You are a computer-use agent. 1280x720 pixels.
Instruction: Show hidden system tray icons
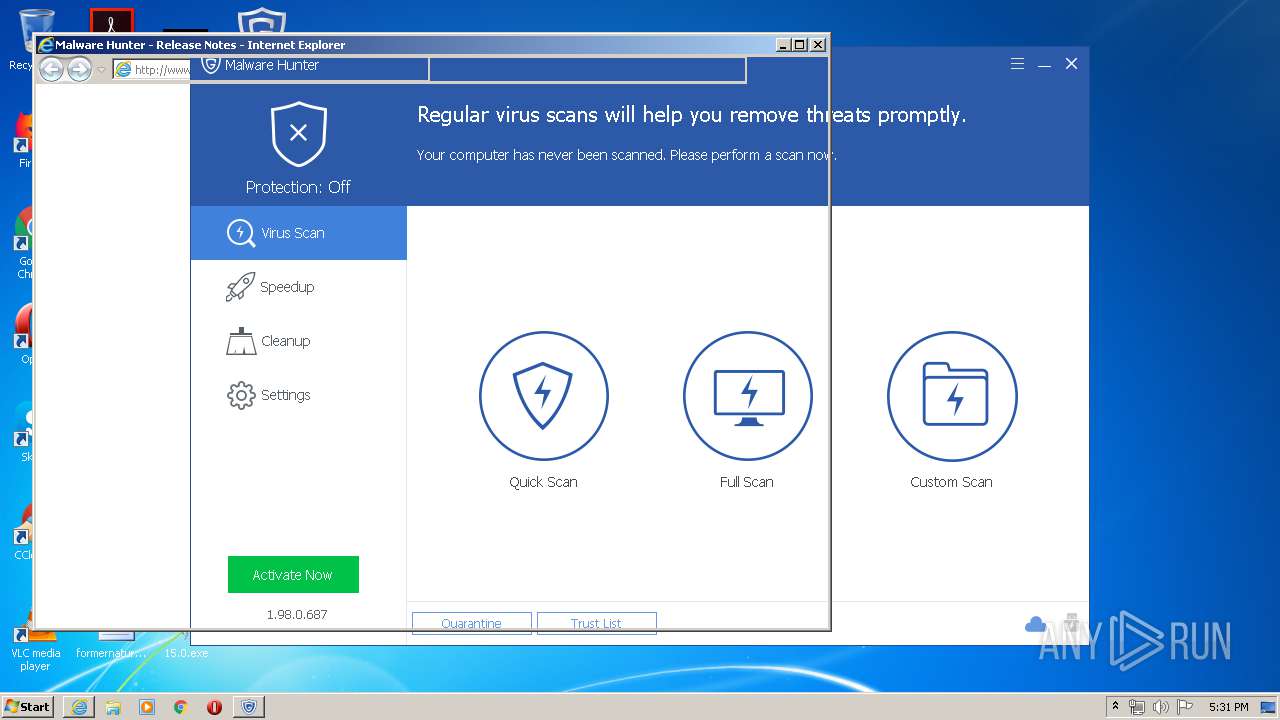coord(1116,706)
